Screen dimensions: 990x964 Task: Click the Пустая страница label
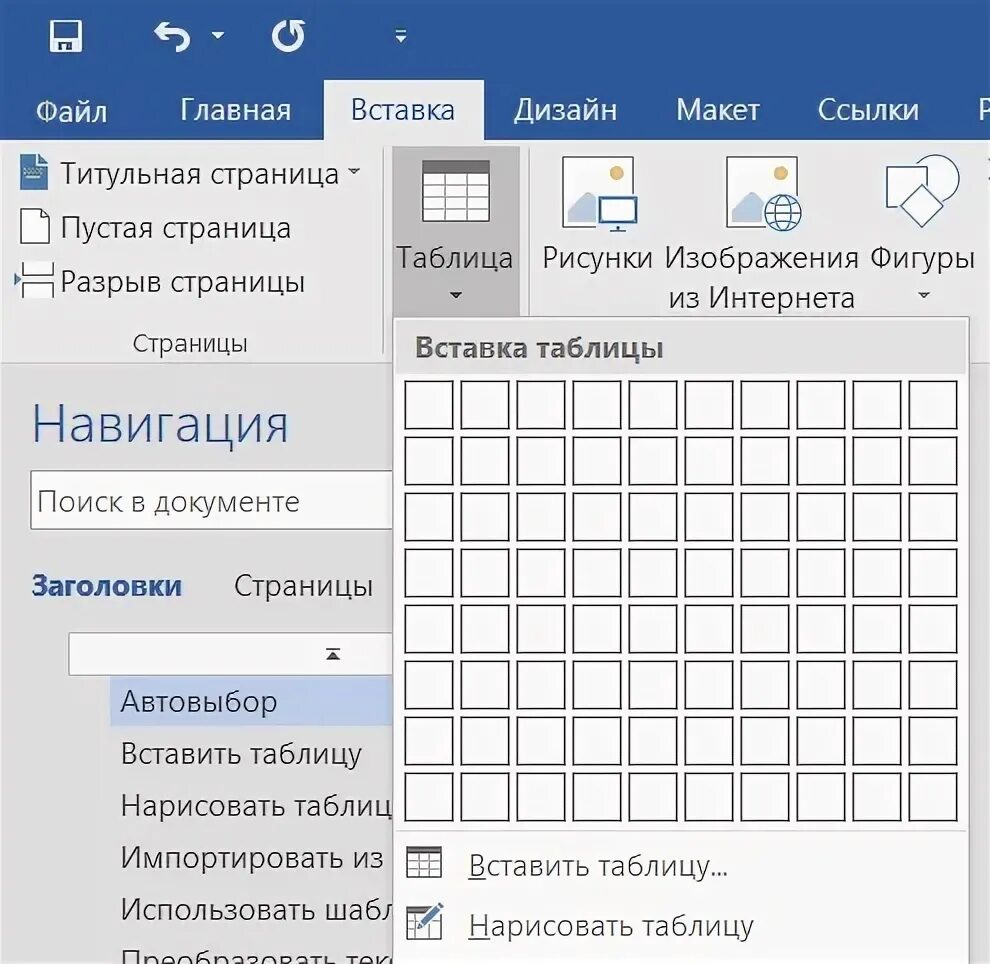[x=176, y=227]
